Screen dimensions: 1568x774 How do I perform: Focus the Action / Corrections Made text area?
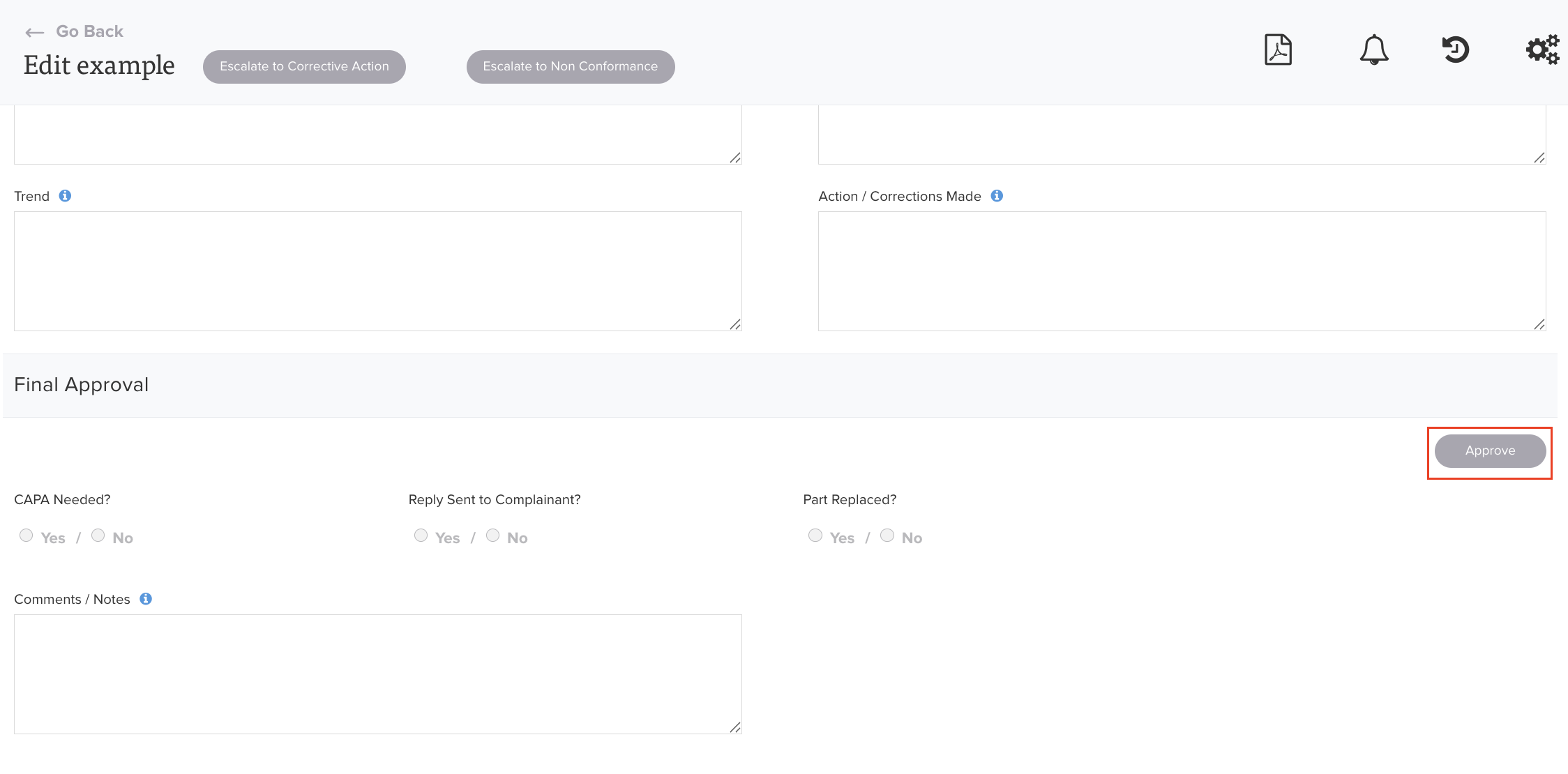(x=1182, y=271)
